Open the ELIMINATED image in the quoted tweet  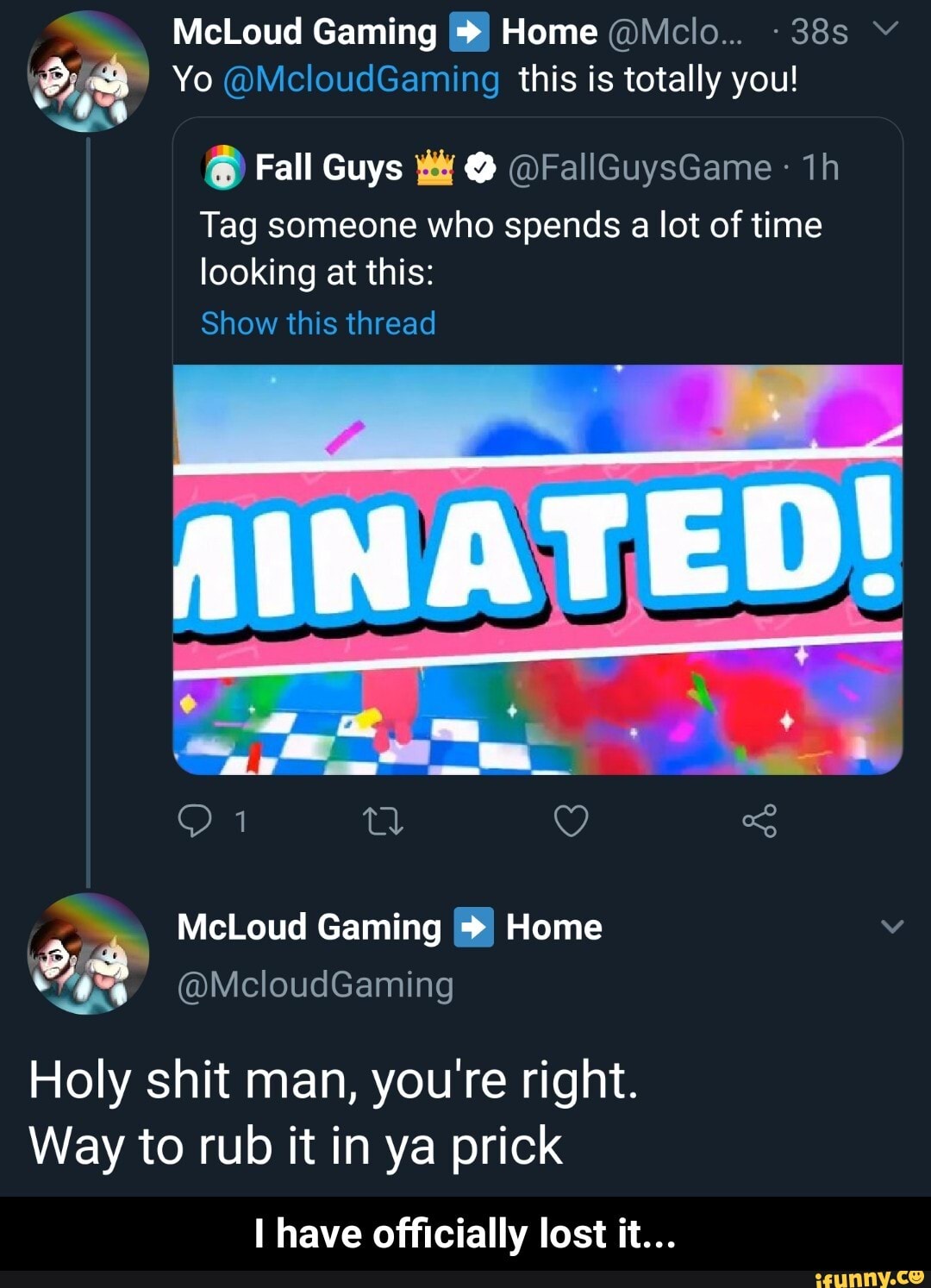tap(537, 569)
